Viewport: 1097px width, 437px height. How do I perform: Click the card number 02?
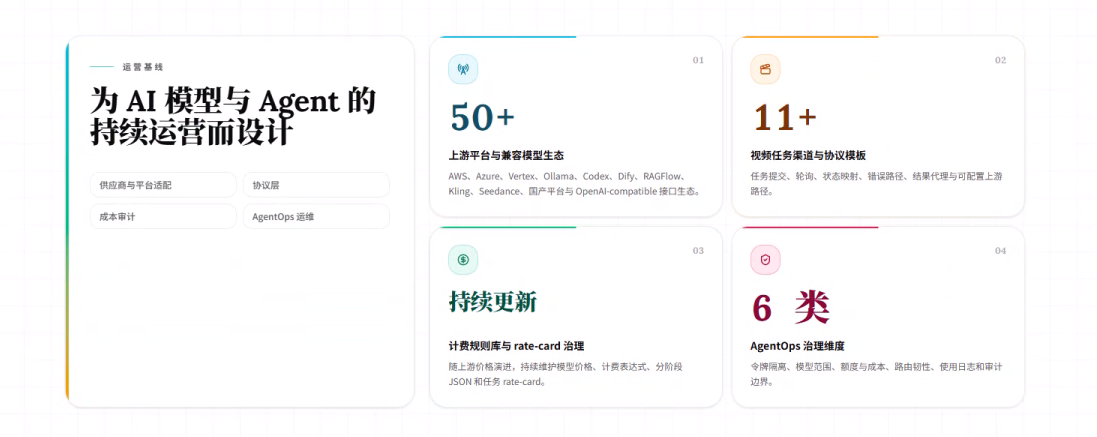(x=1000, y=60)
